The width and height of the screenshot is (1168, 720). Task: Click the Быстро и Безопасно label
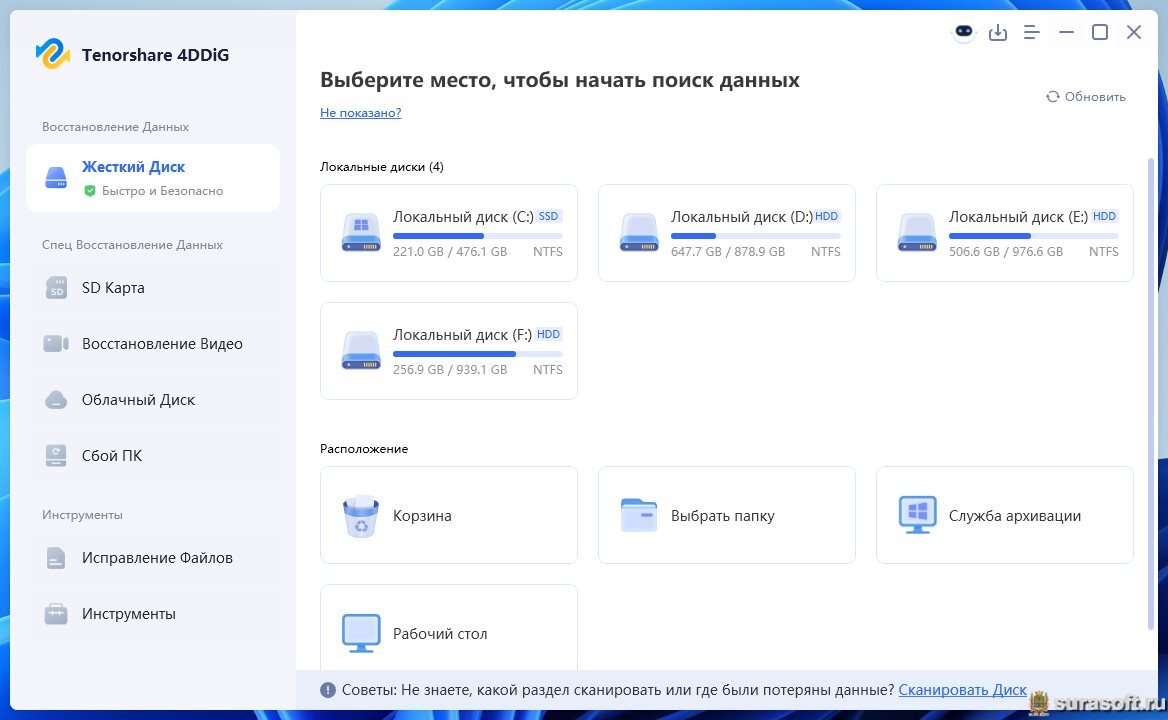tap(162, 191)
